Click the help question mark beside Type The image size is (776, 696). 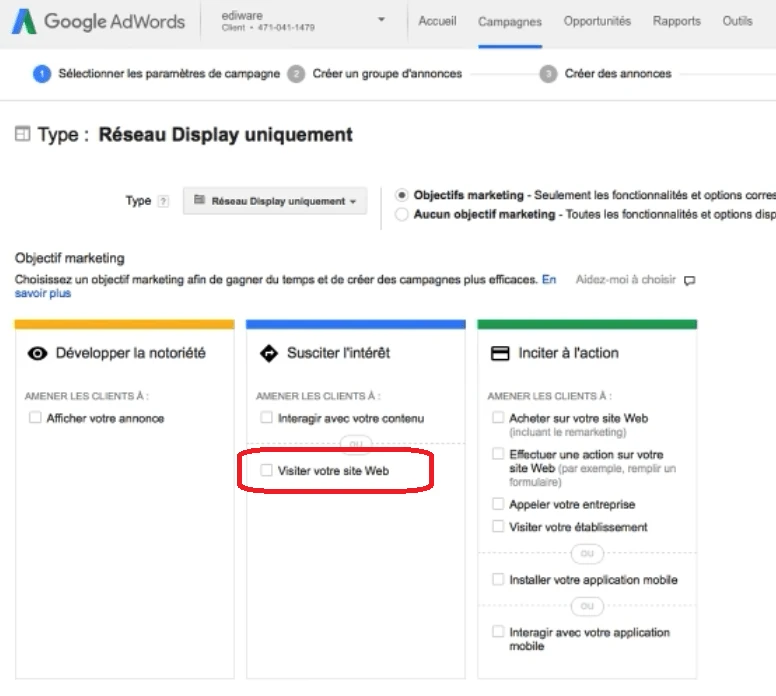[x=163, y=202]
